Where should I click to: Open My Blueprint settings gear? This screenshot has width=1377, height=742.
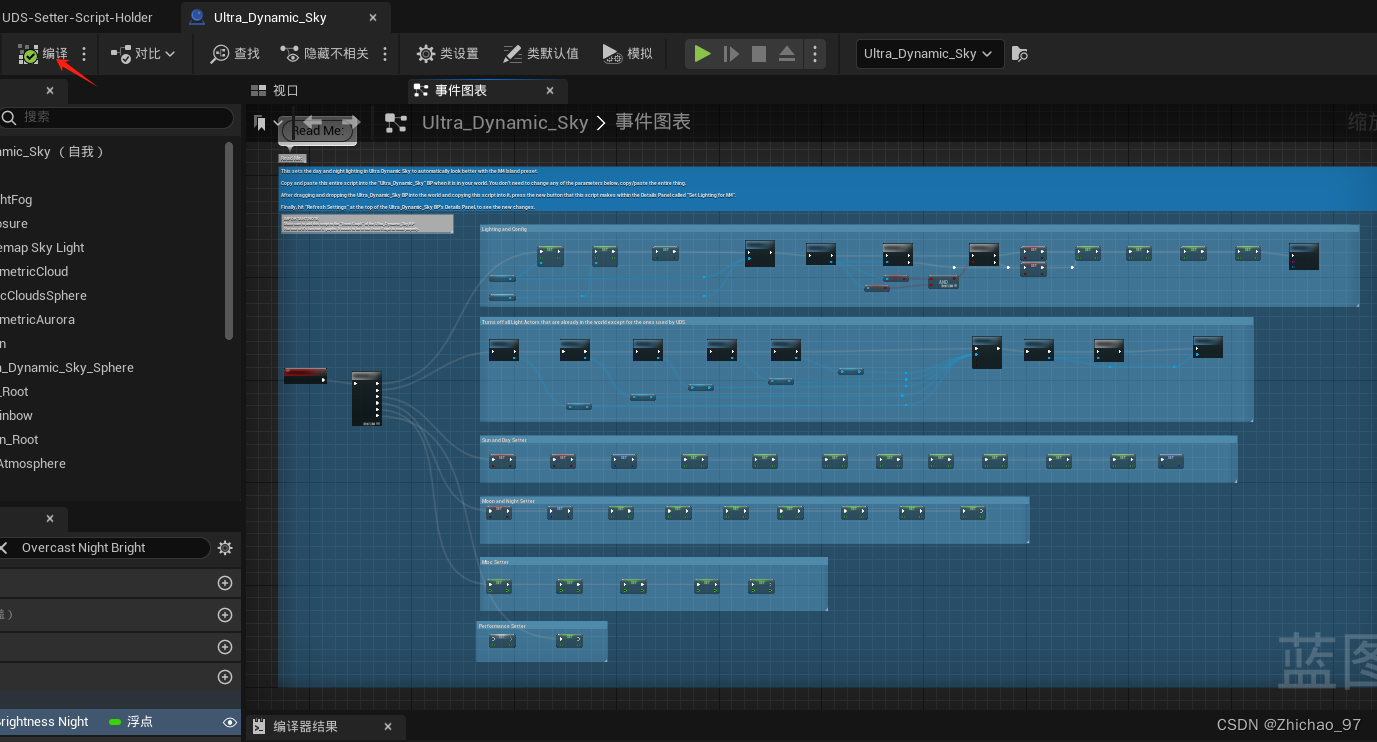coord(225,548)
